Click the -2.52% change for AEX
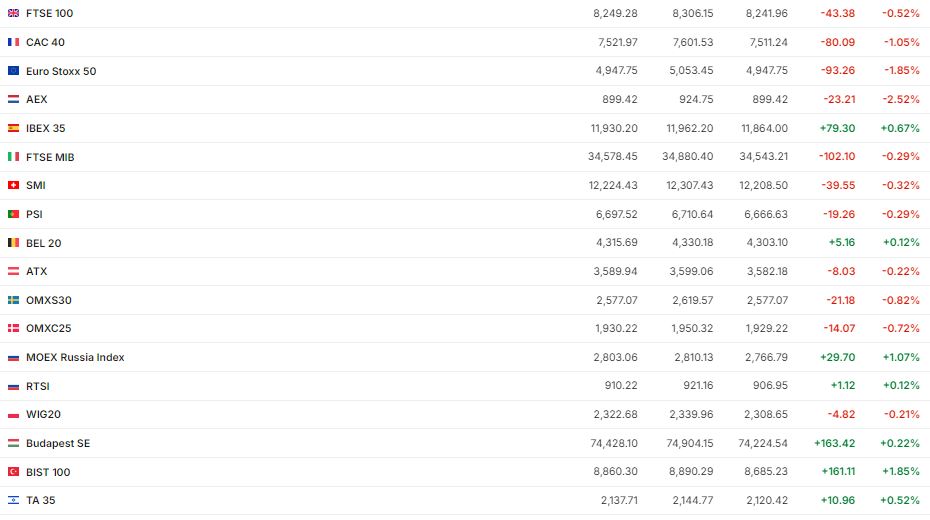This screenshot has height=520, width=930. [x=901, y=99]
